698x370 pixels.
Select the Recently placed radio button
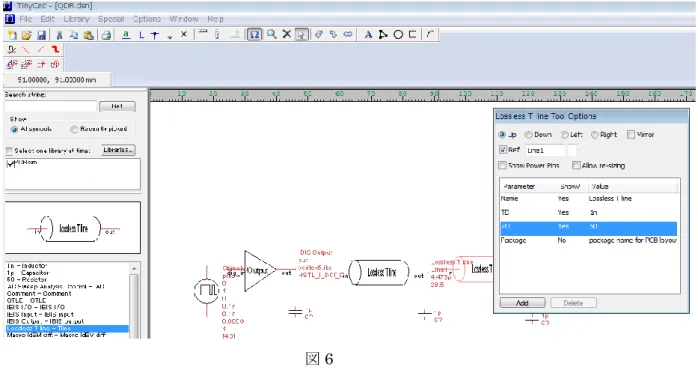(74, 129)
